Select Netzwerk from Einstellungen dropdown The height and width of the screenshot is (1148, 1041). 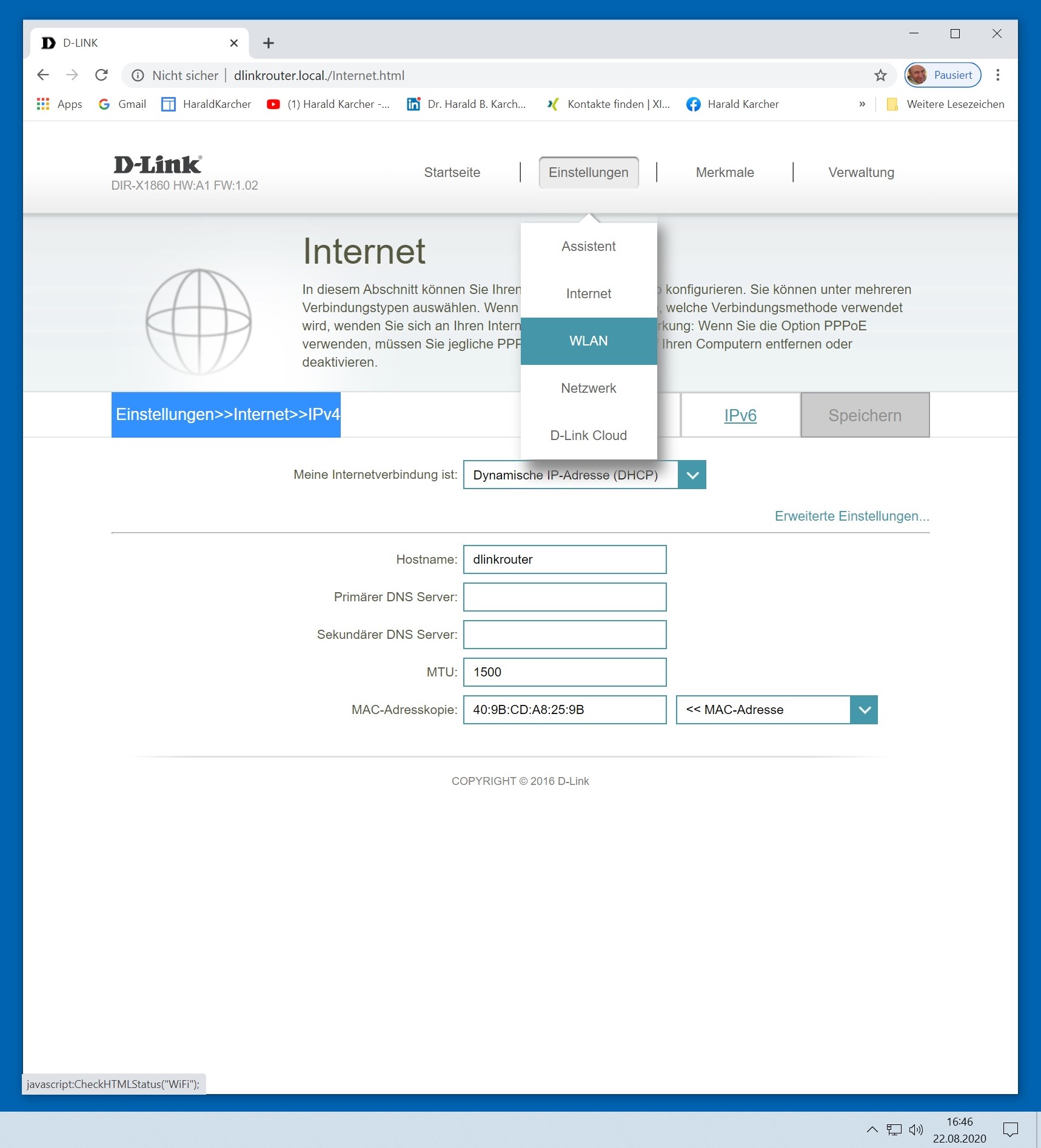tap(589, 389)
